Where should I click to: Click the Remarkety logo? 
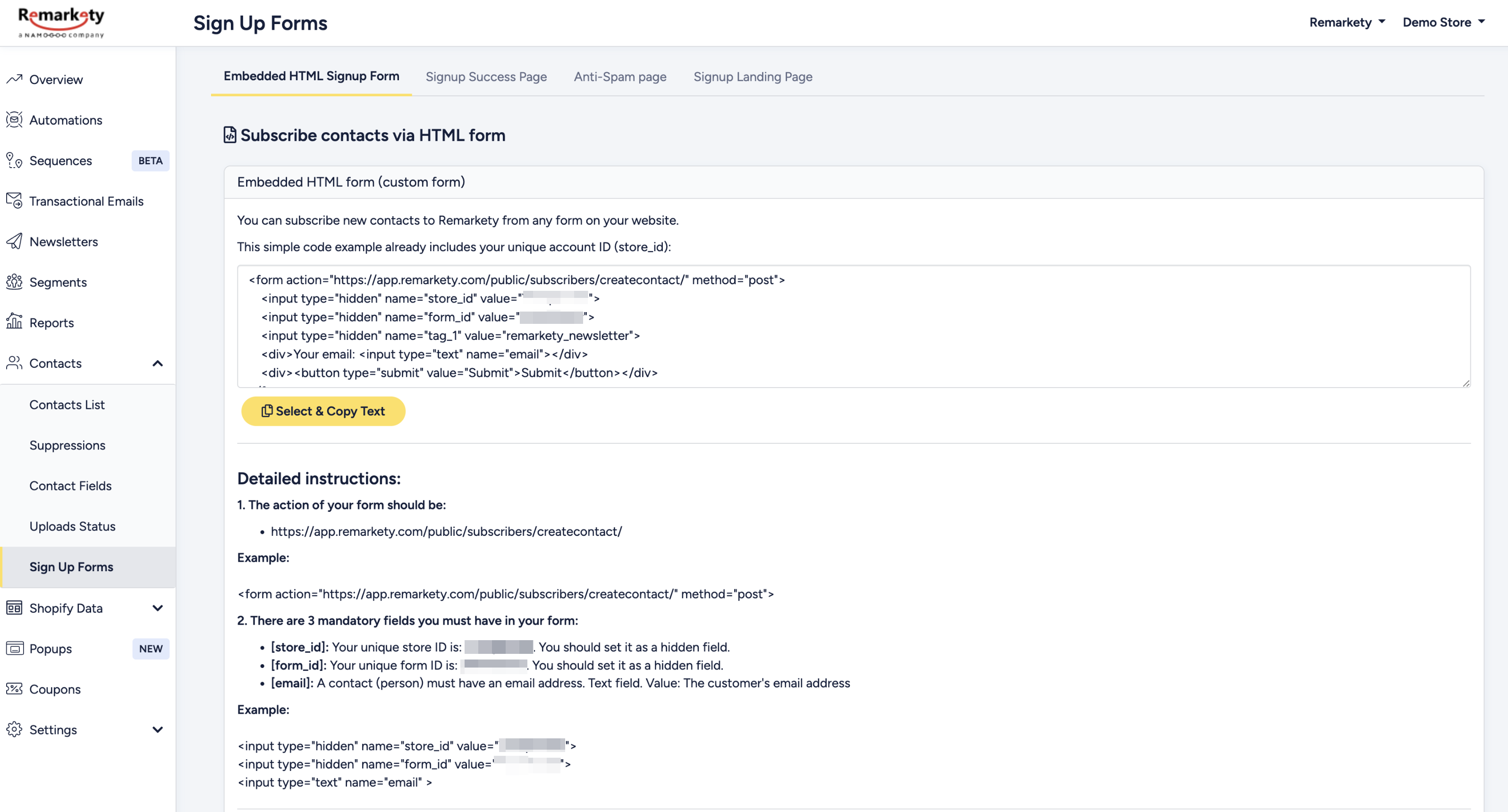(61, 22)
